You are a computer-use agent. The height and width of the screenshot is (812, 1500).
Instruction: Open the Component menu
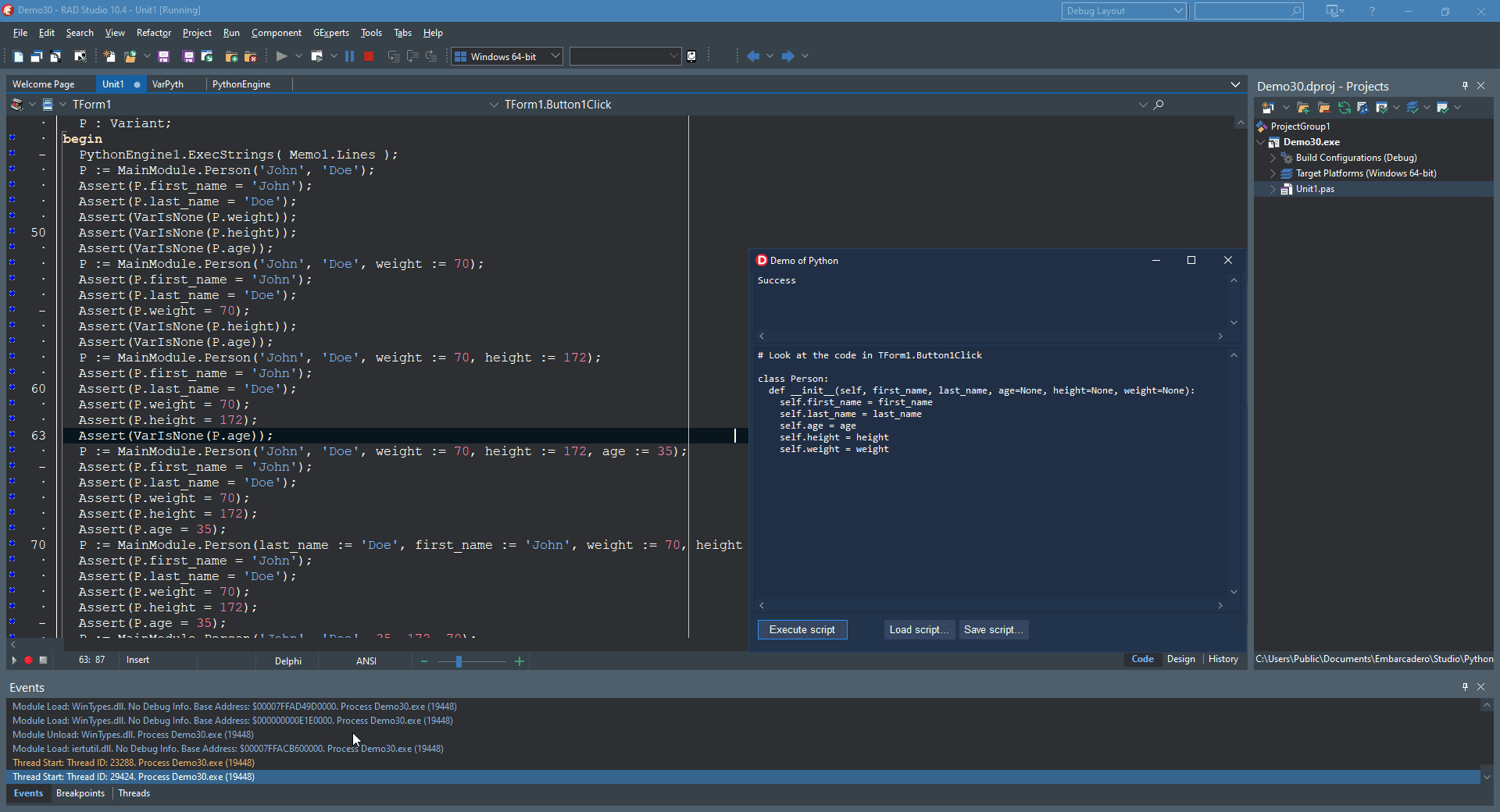[x=277, y=33]
